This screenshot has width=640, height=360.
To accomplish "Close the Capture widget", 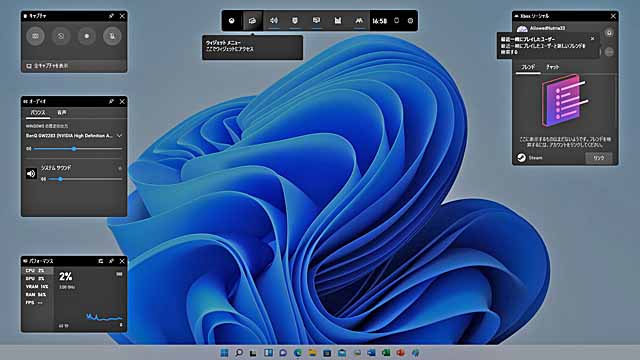I will 122,16.
